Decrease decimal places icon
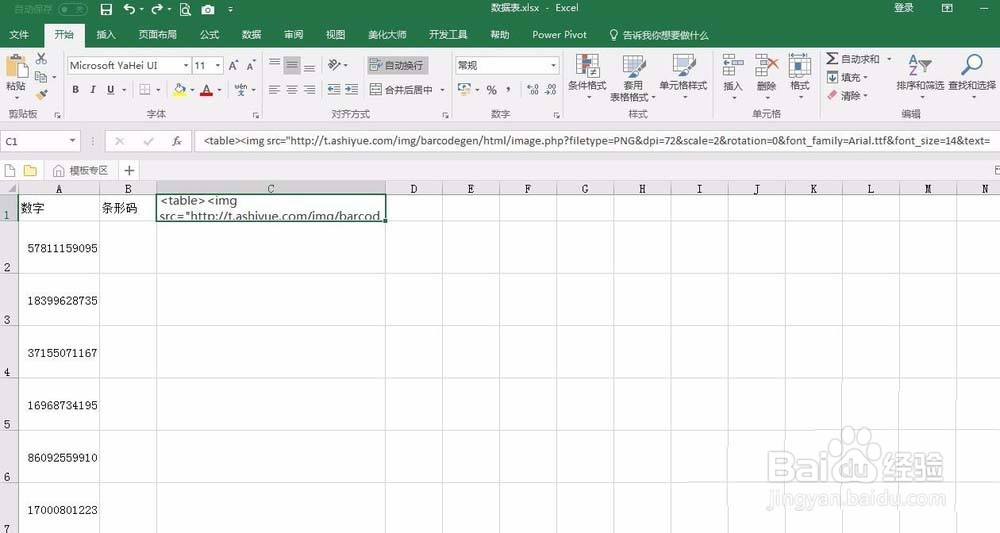Image resolution: width=1000 pixels, height=533 pixels. tap(551, 90)
